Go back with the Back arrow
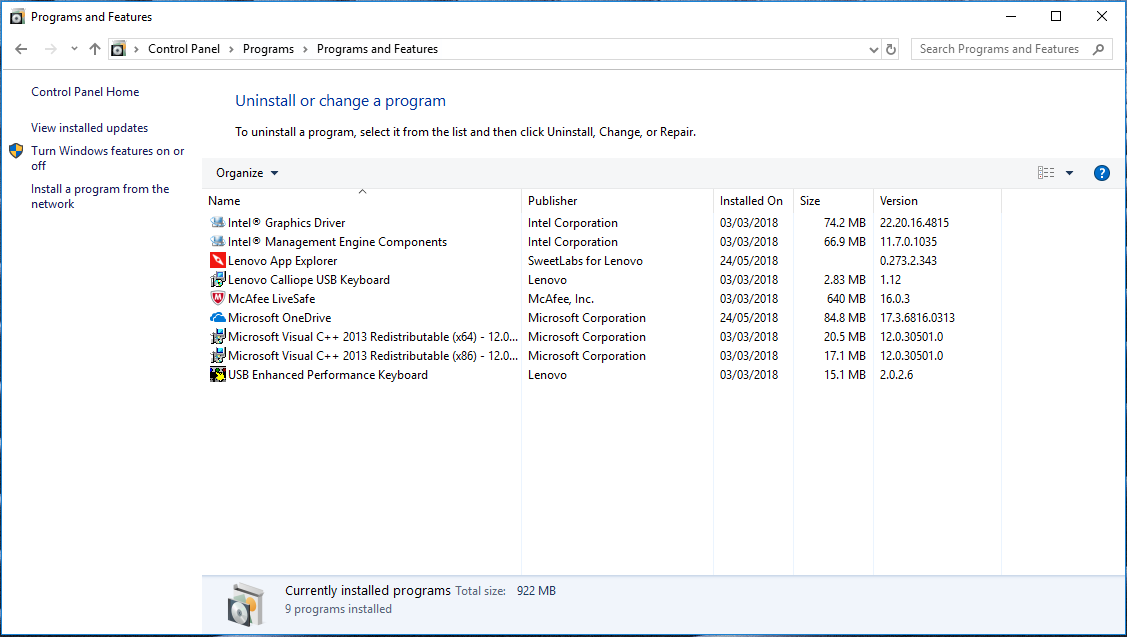This screenshot has width=1127, height=637. (21, 49)
